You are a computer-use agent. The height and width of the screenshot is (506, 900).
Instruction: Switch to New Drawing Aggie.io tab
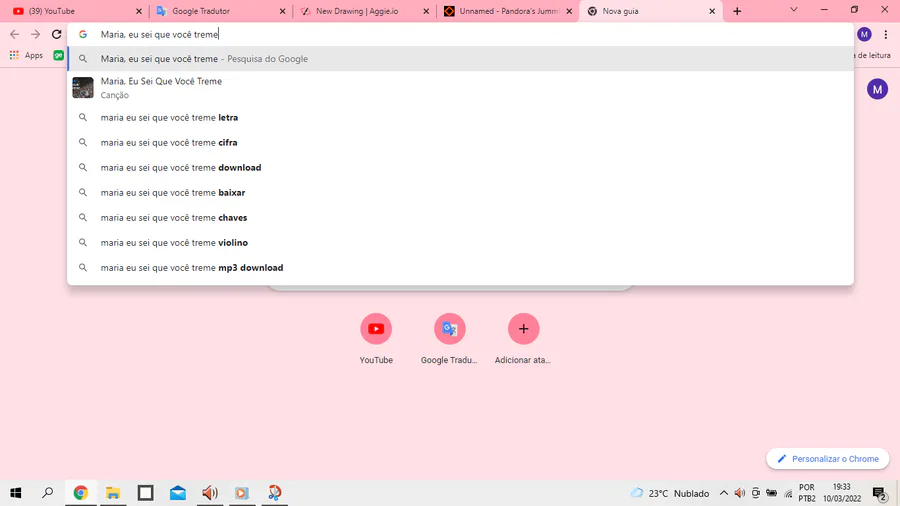click(362, 11)
